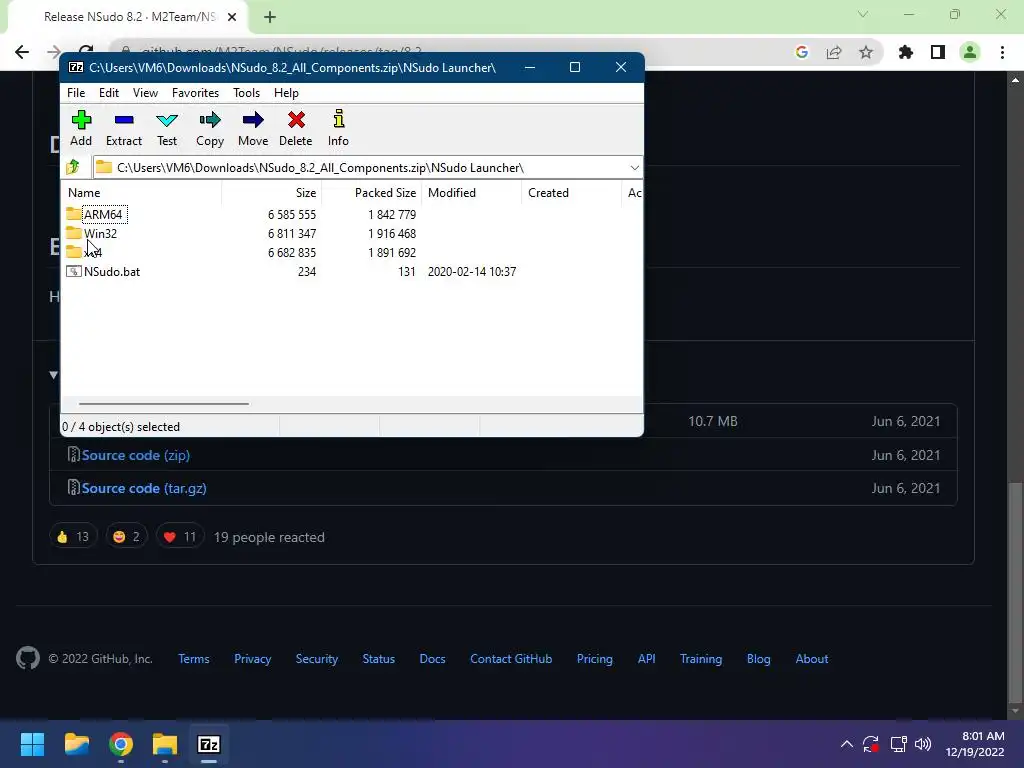The width and height of the screenshot is (1024, 768).
Task: Click the 6 585 555 size value
Action: 291,214
